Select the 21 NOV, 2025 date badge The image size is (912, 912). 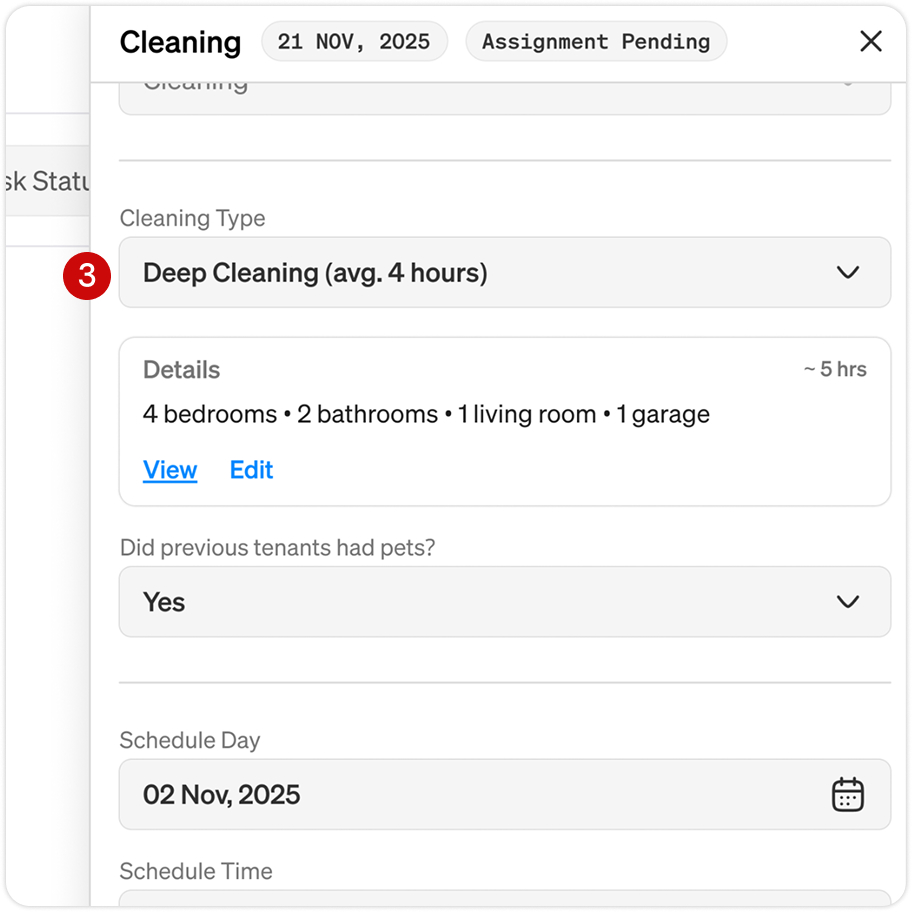354,42
